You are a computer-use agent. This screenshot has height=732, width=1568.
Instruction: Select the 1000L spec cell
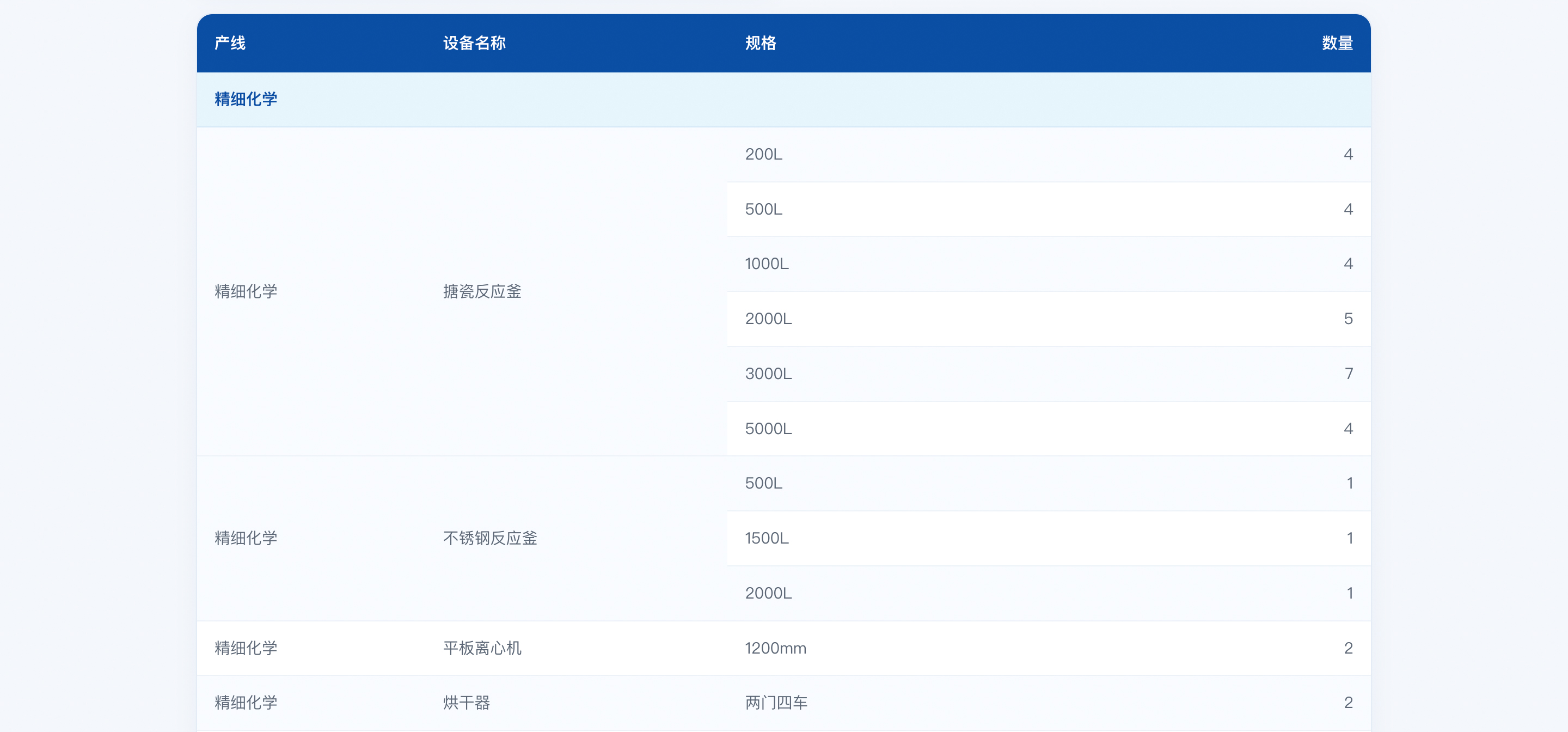pos(767,264)
